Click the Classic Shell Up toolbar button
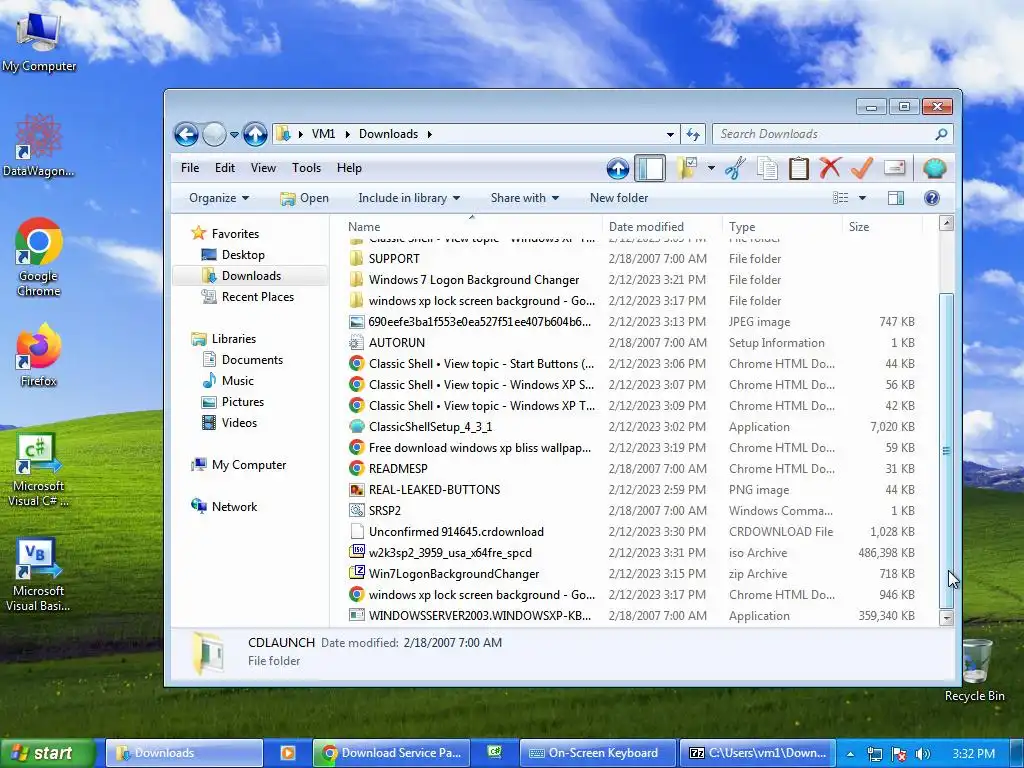This screenshot has height=768, width=1024. (617, 168)
